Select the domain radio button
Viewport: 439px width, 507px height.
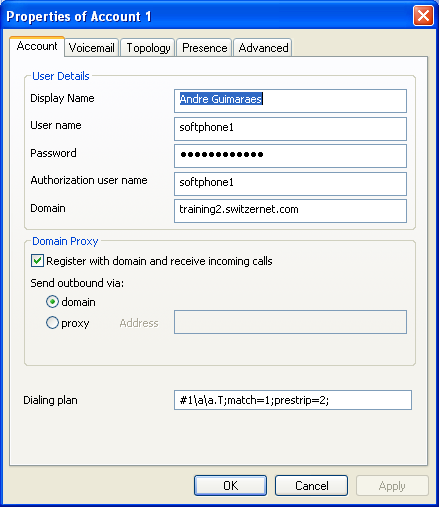(x=52, y=302)
